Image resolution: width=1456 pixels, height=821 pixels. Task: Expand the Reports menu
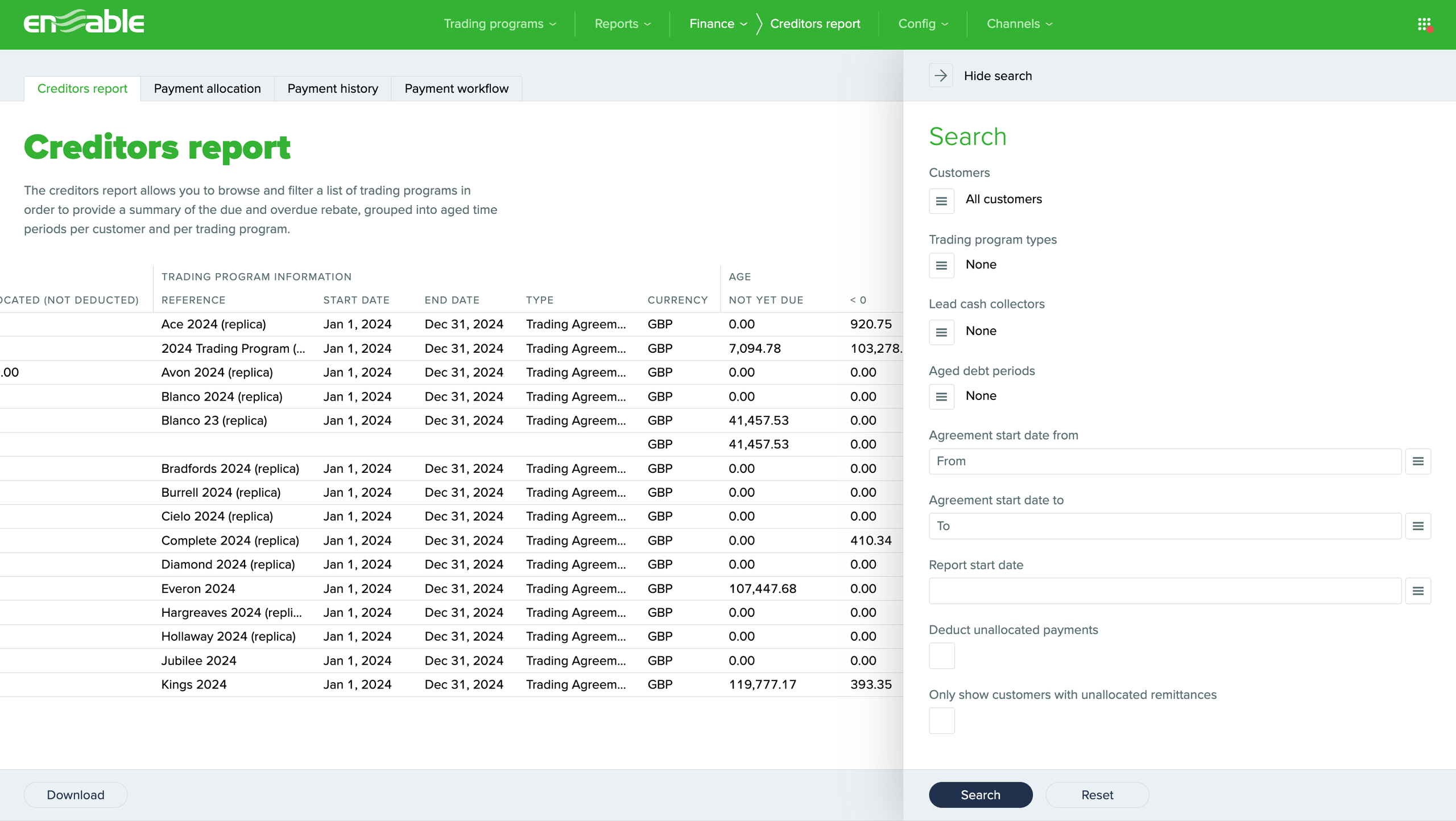tap(623, 24)
